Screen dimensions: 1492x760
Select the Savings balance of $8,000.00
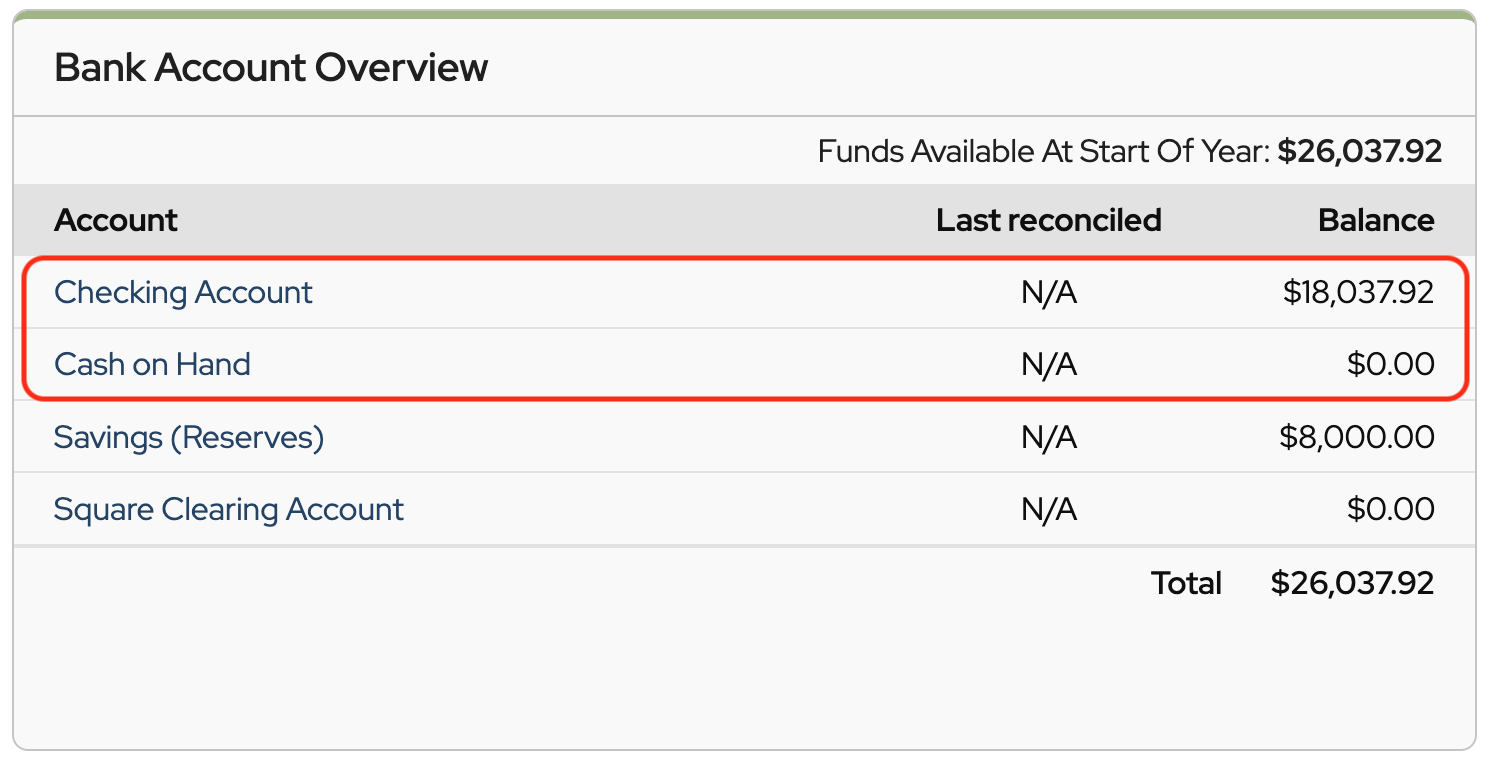click(1356, 437)
